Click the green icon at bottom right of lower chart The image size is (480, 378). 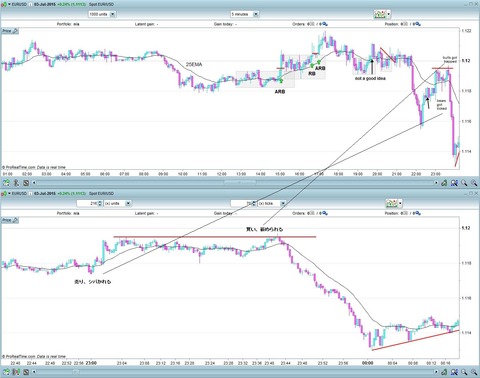coord(444,372)
